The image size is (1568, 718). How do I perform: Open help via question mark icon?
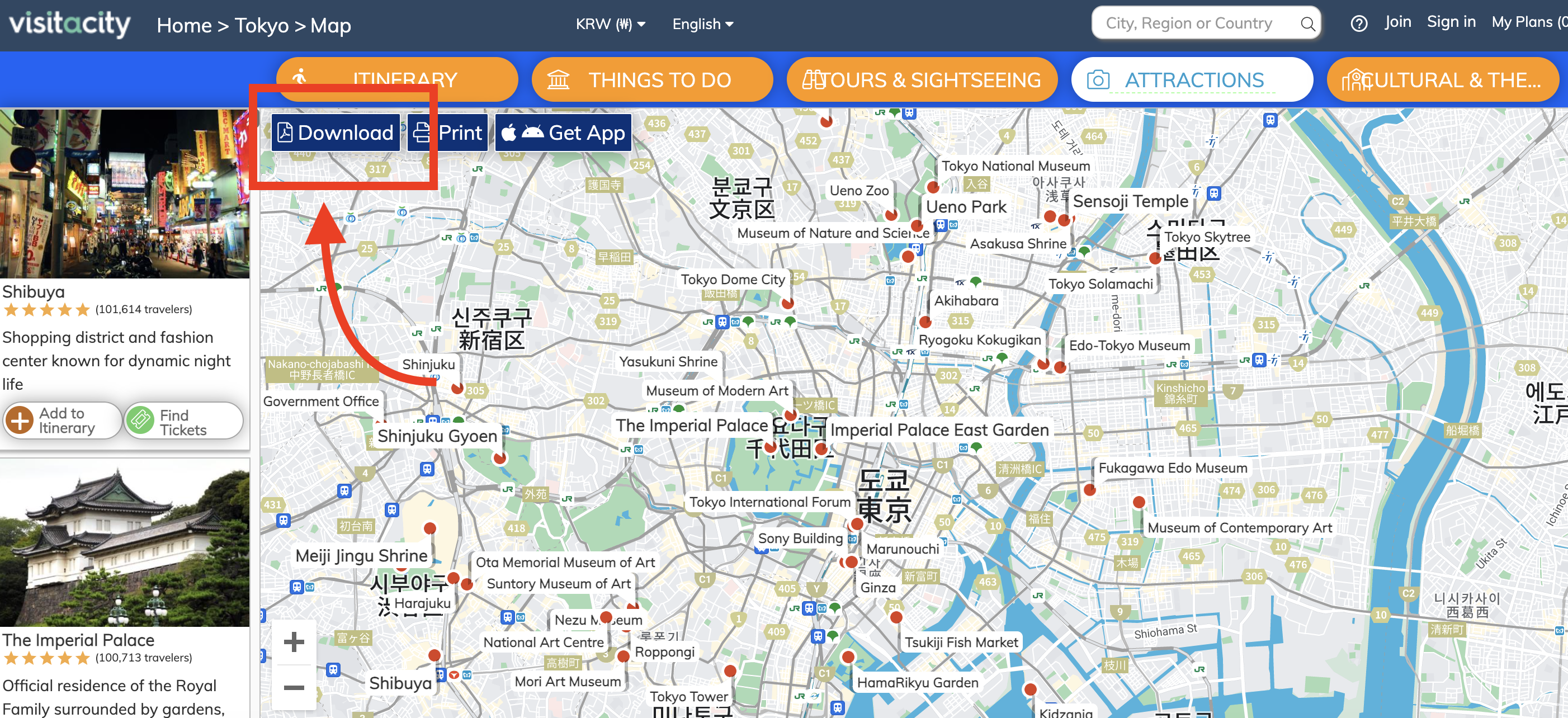pyautogui.click(x=1359, y=25)
